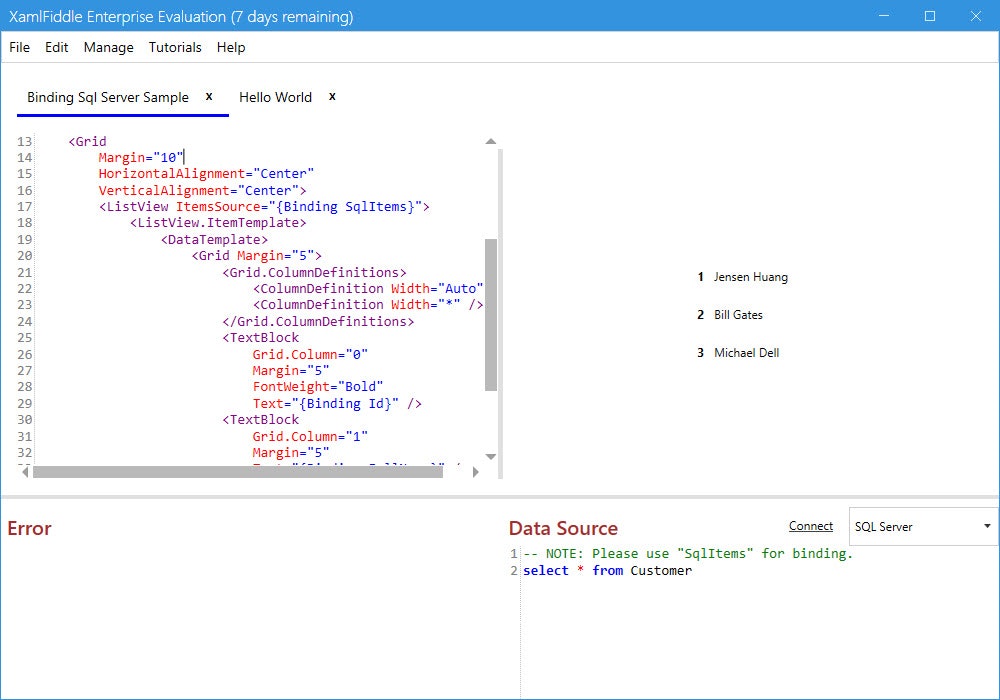Open the Edit menu
This screenshot has width=1000, height=700.
(56, 47)
